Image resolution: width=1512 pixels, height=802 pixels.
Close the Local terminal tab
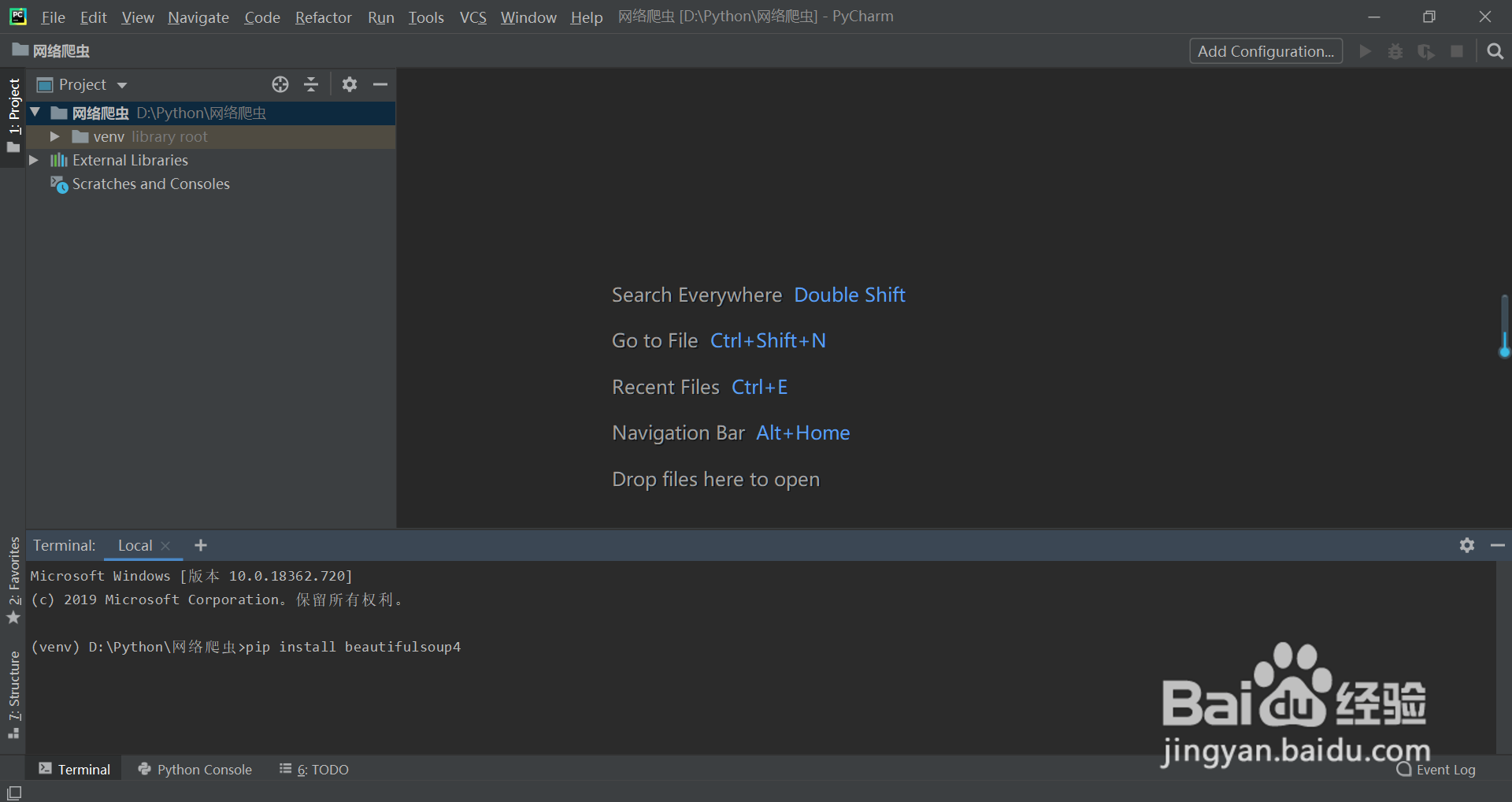[x=165, y=546]
